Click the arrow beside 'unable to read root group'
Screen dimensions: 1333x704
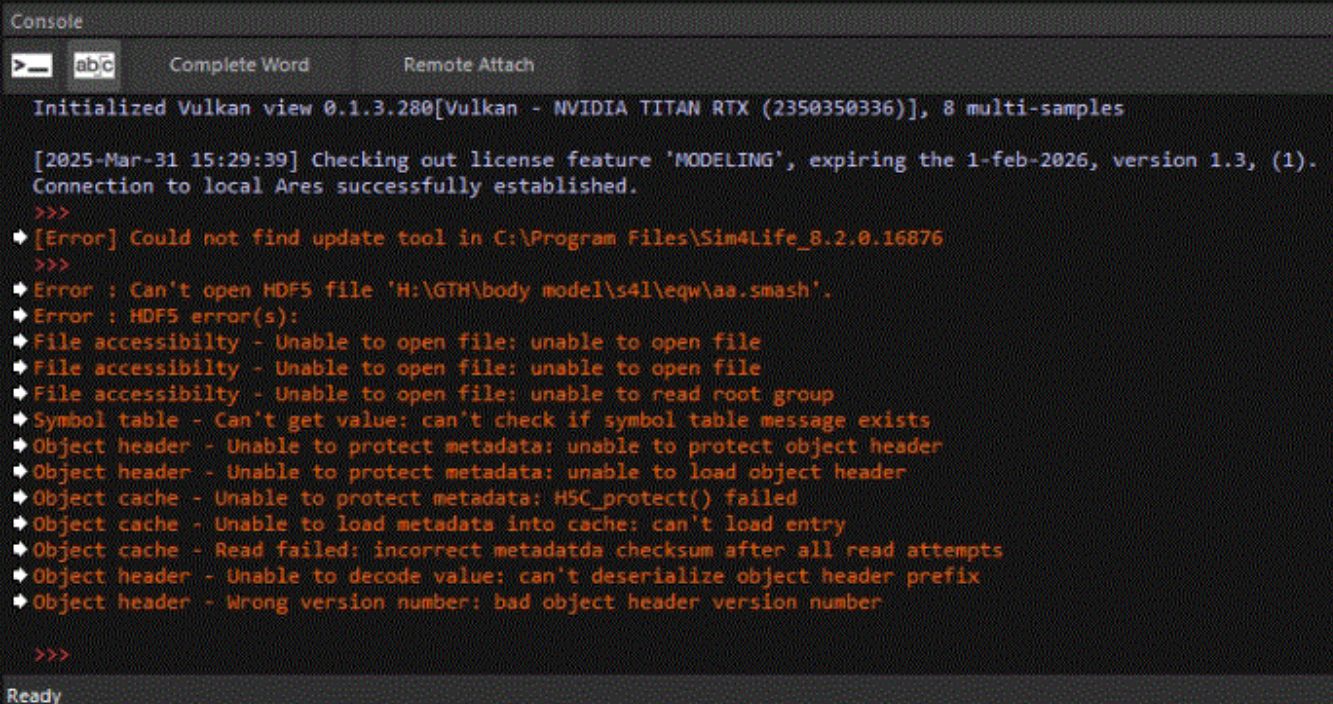[x=21, y=394]
